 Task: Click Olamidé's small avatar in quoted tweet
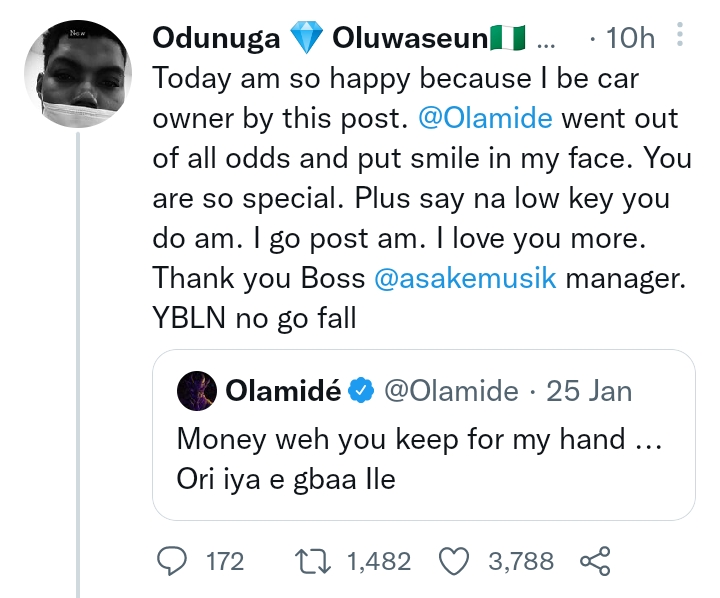tap(198, 391)
